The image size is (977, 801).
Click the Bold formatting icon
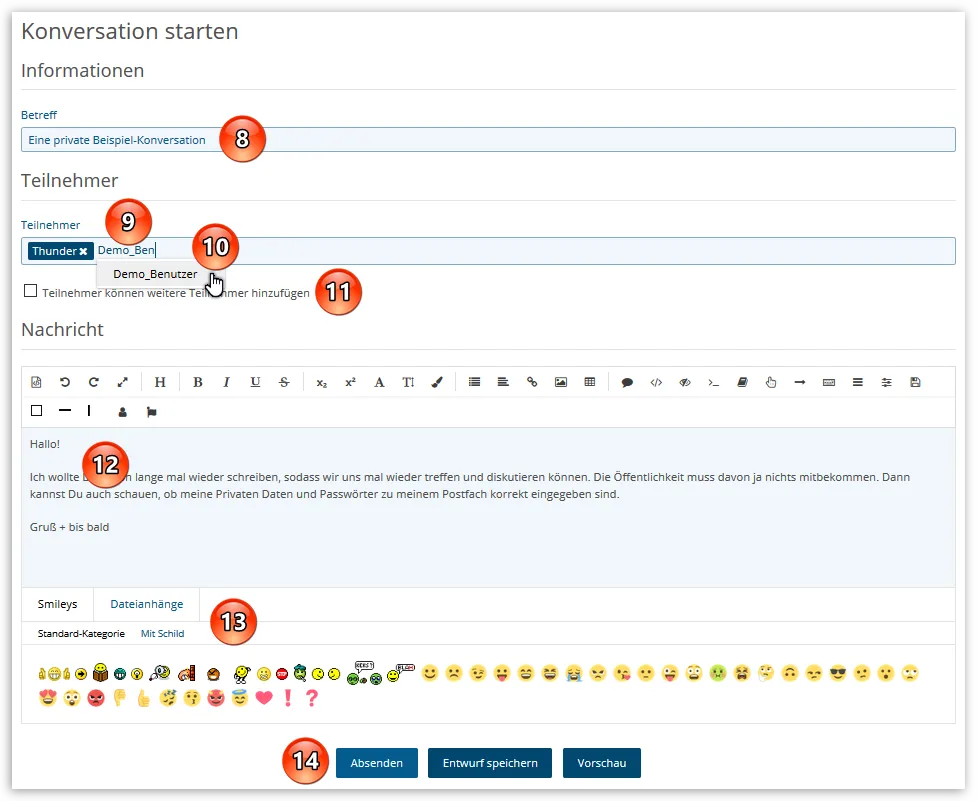[198, 382]
